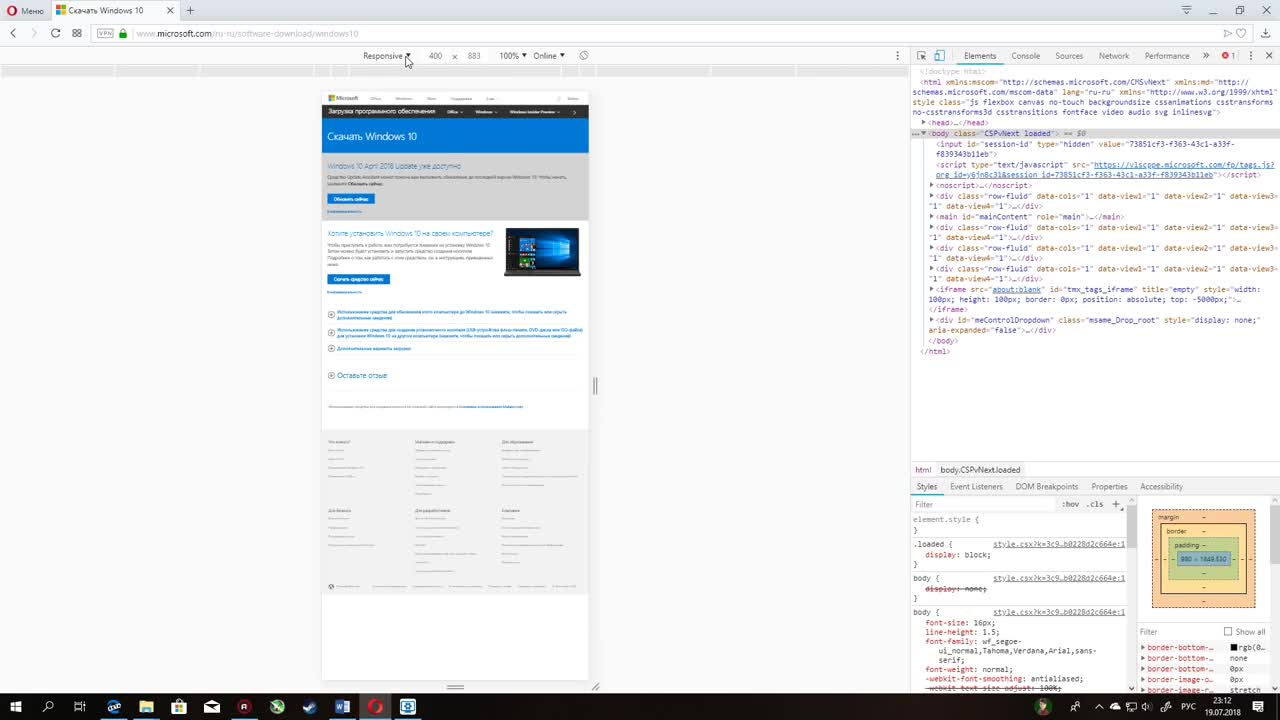This screenshot has height=720, width=1280.
Task: Edit the viewport width value 400
Action: (435, 56)
